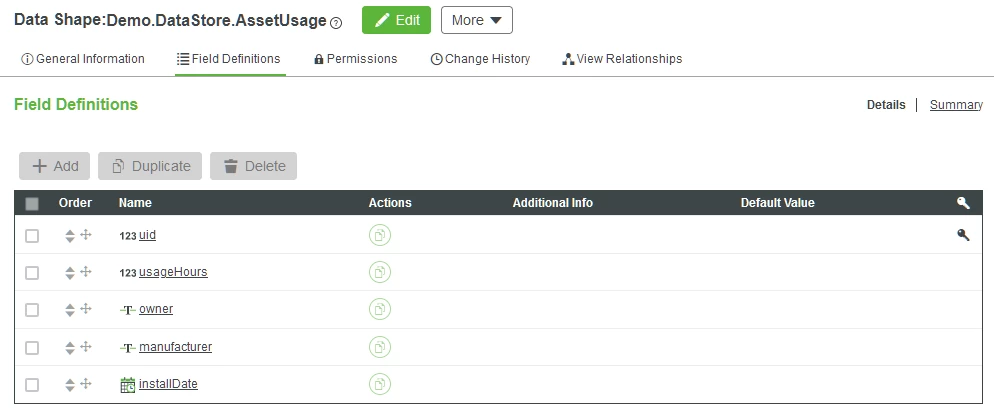Click the green Edit button

pyautogui.click(x=396, y=20)
